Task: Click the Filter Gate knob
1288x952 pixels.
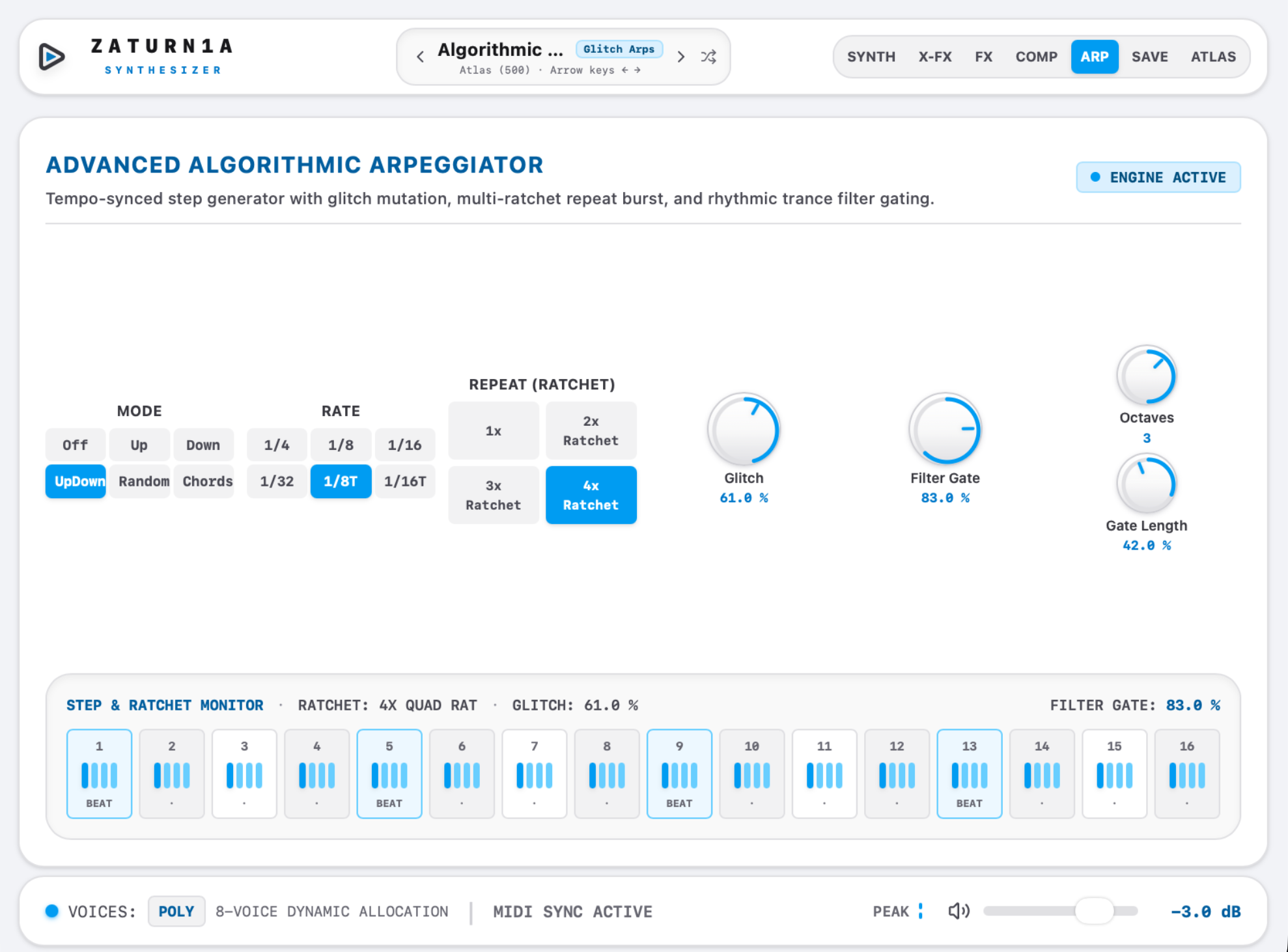Action: point(945,429)
